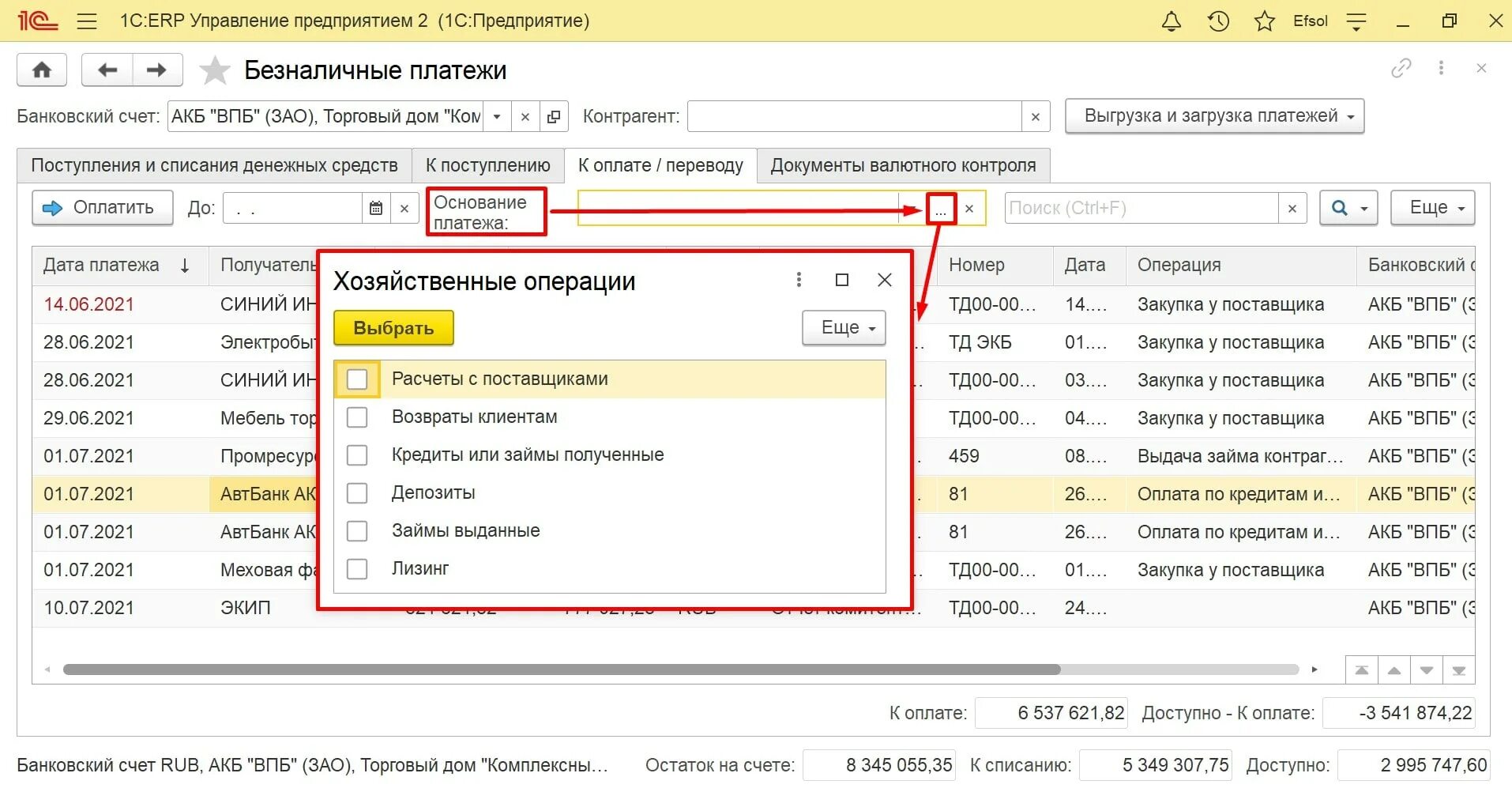
Task: Open history clock icon in title bar
Action: 1218,21
